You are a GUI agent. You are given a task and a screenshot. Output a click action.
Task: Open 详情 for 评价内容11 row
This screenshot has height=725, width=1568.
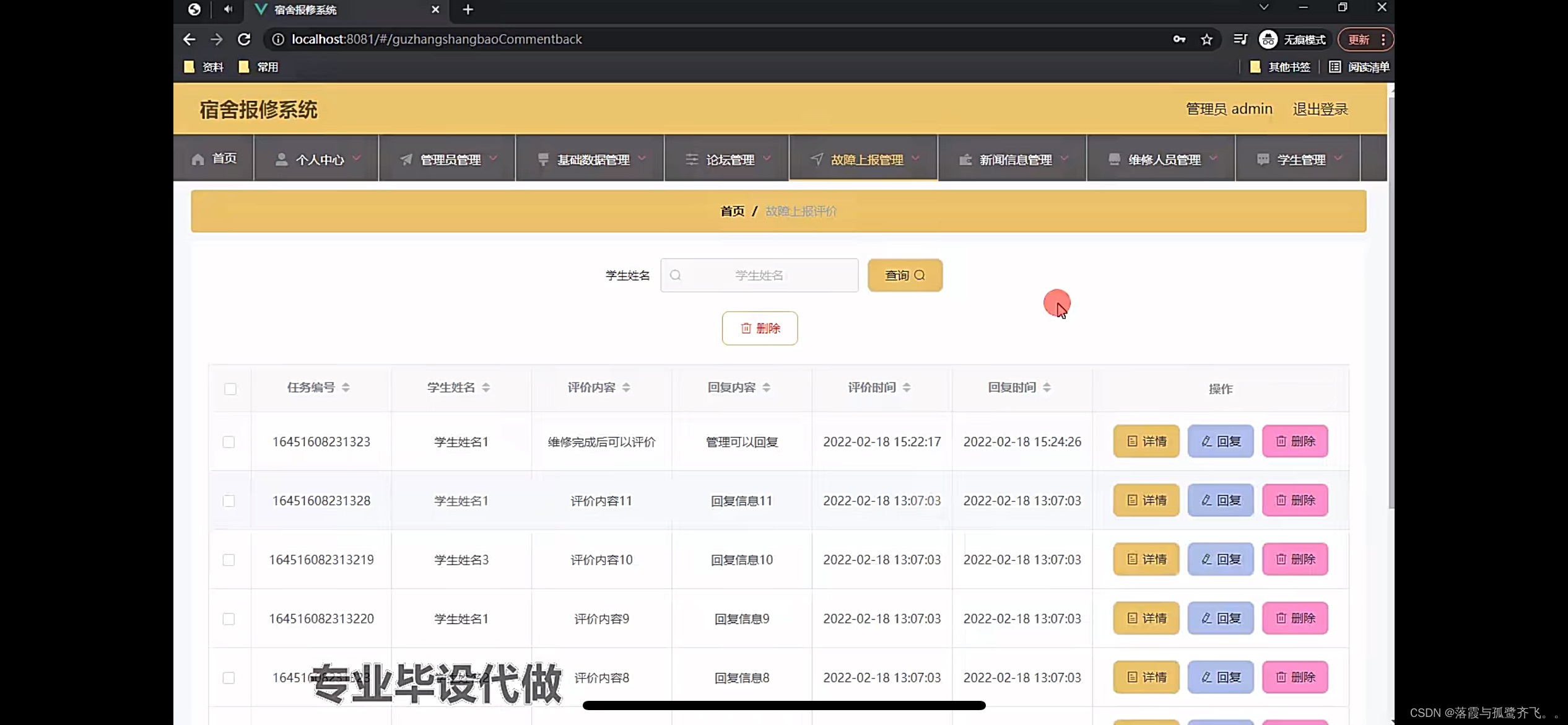click(1146, 500)
